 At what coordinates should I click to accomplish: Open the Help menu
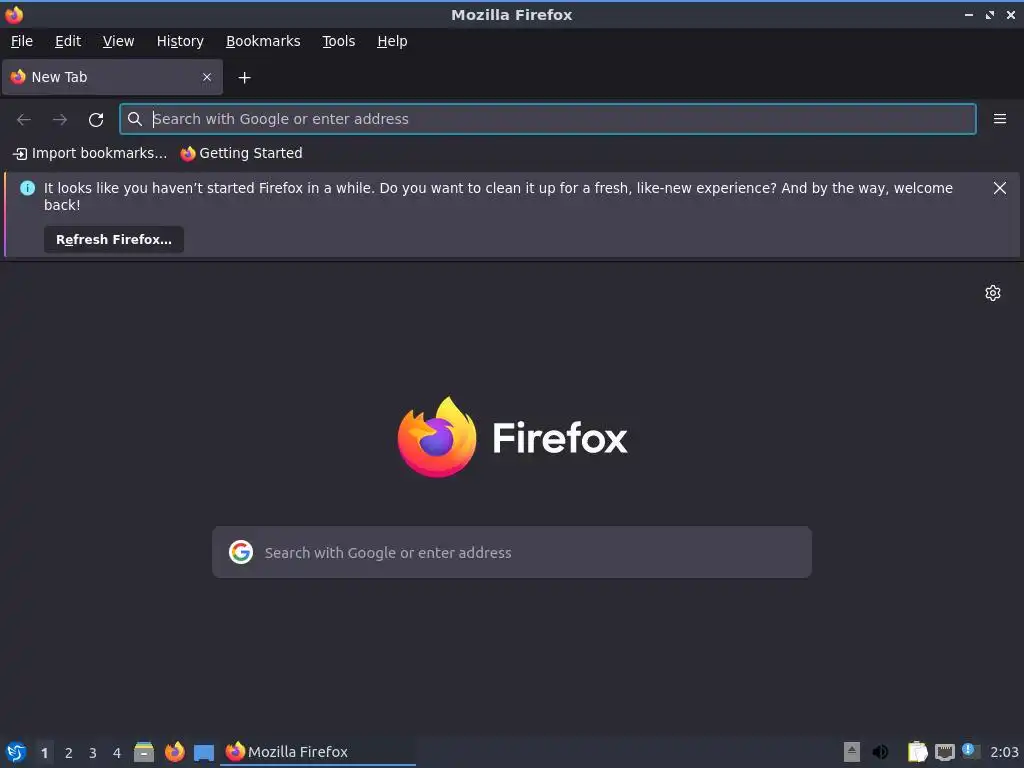pyautogui.click(x=392, y=41)
